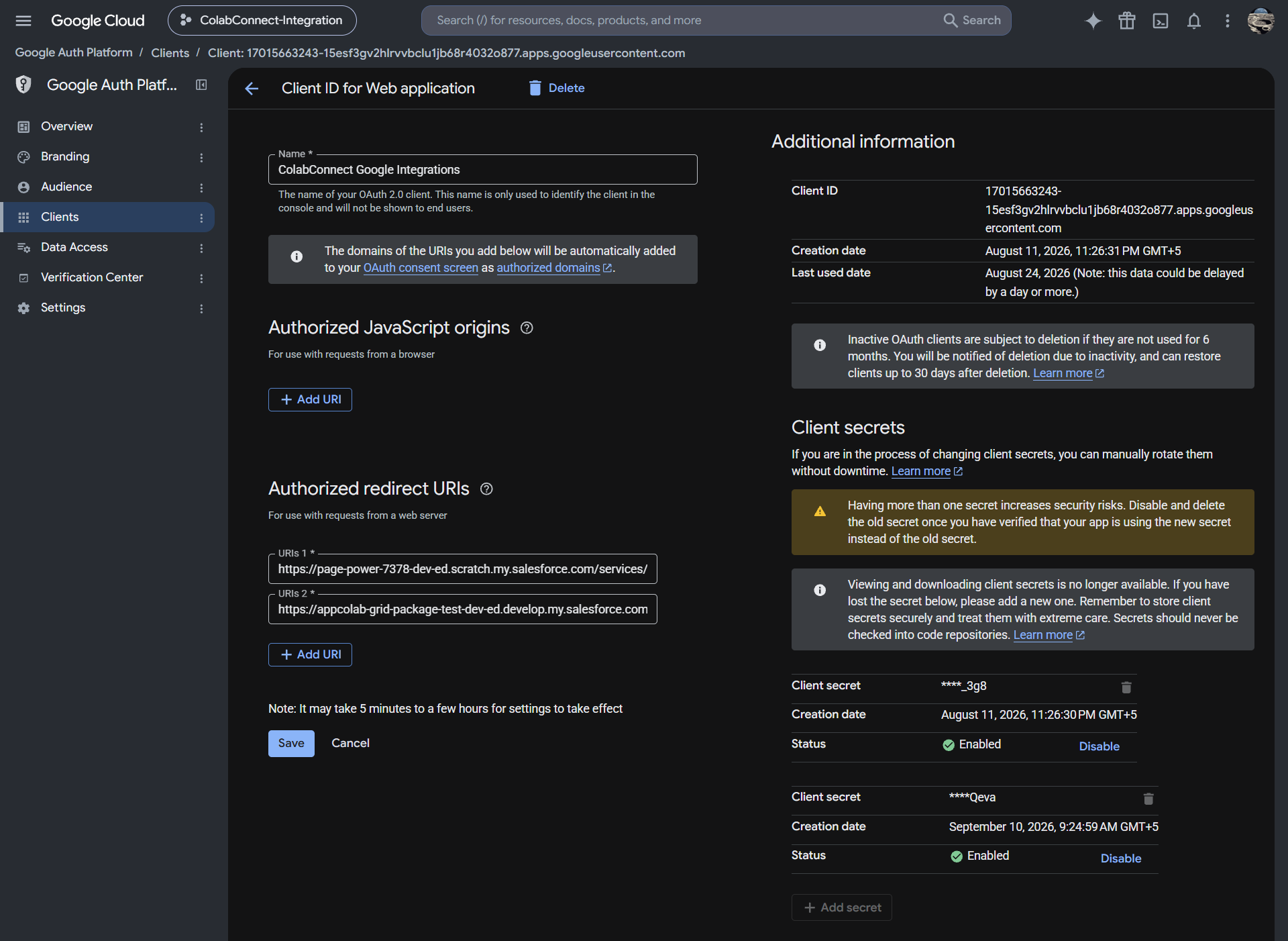
Task: Go to Clients breadcrumb link
Action: [x=170, y=53]
